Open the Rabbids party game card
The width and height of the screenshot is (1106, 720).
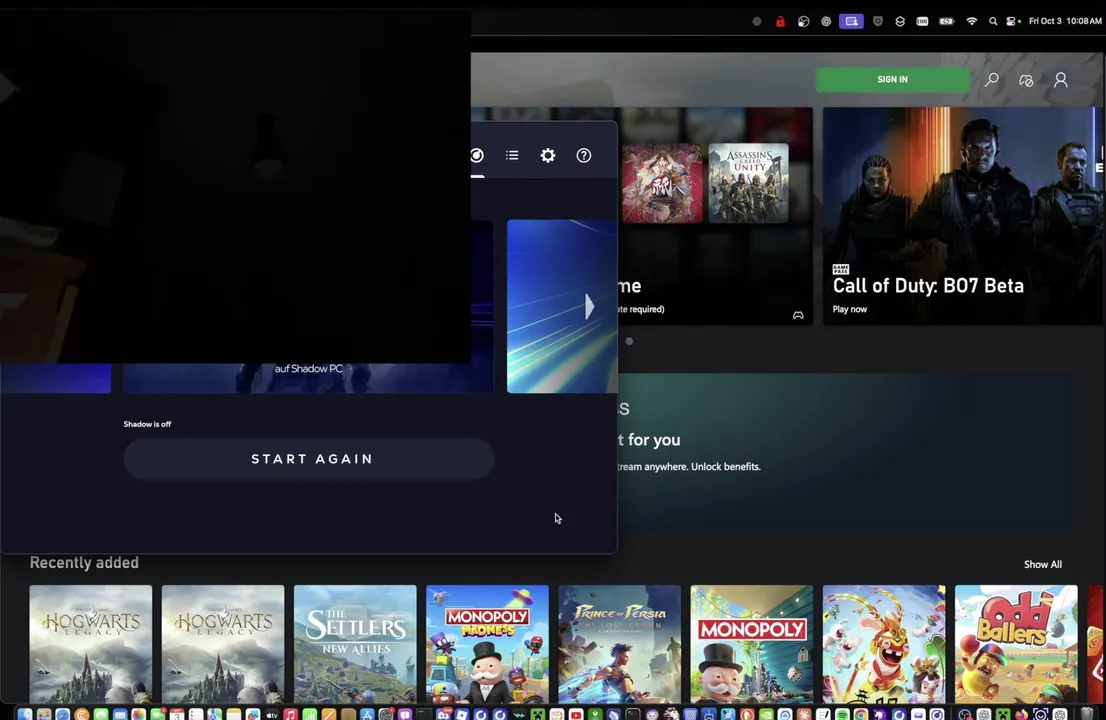pos(884,643)
